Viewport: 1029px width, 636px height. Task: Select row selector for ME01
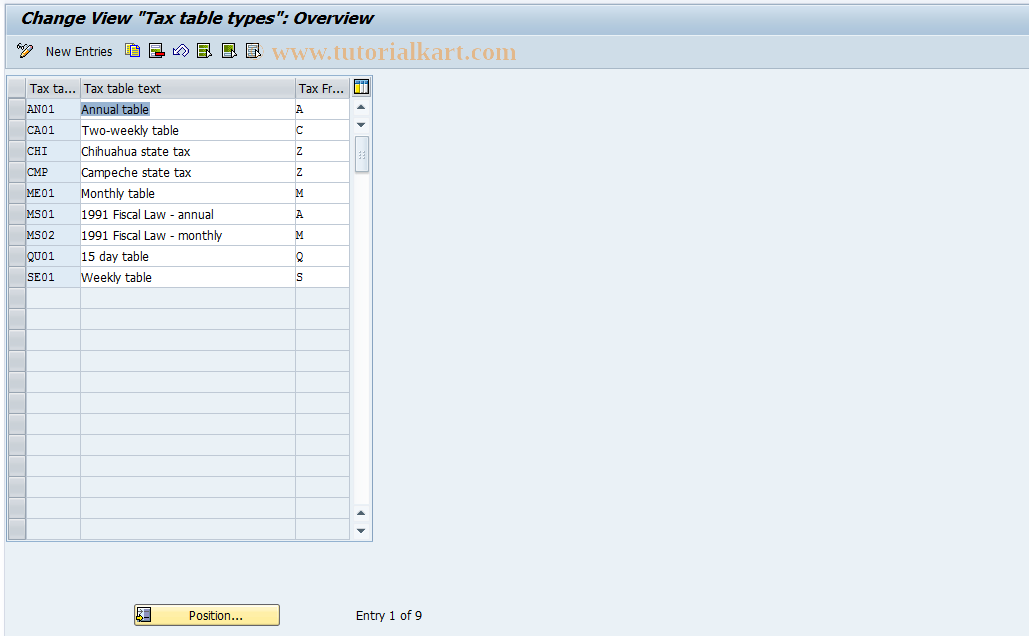[17, 193]
